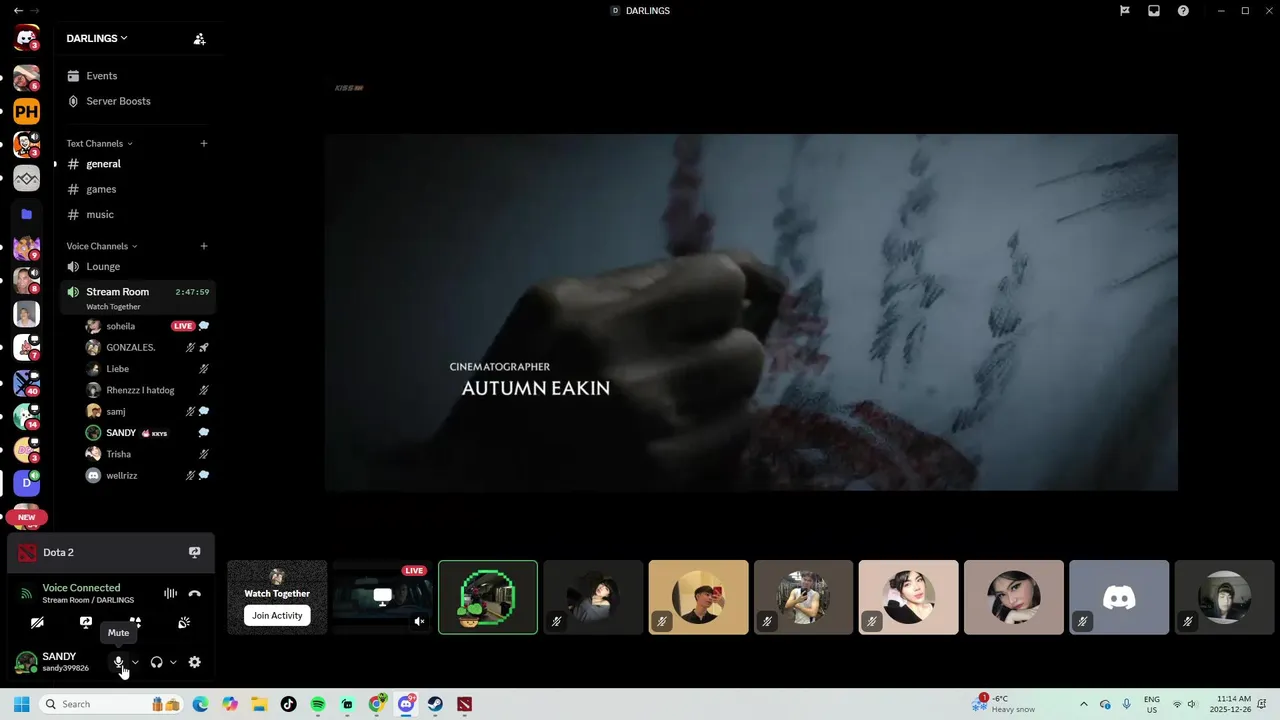The height and width of the screenshot is (720, 1280).
Task: Open SANDY user profile panel at bottom
Action: [57, 662]
